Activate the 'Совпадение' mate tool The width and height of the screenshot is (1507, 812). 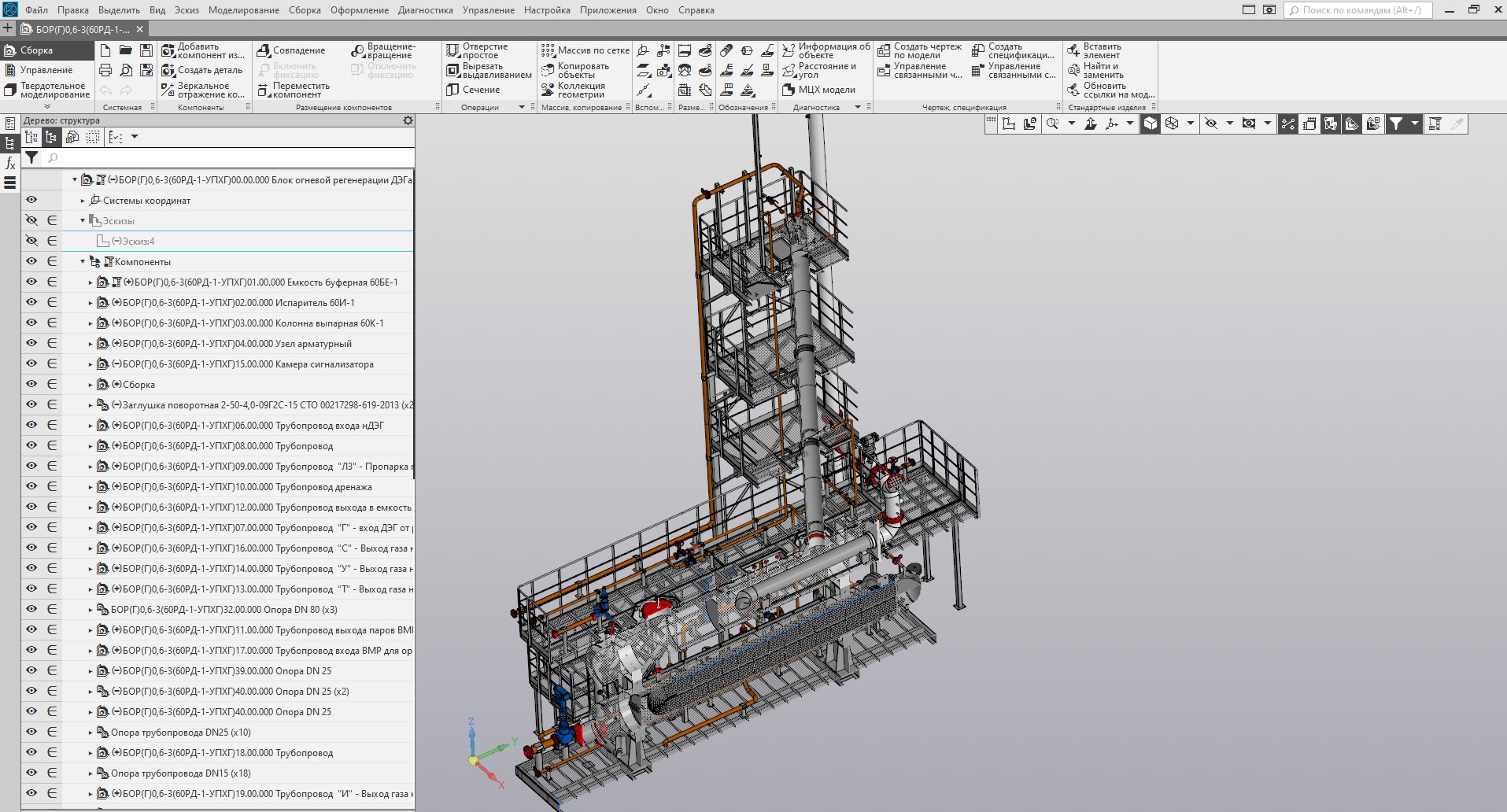tap(263, 50)
